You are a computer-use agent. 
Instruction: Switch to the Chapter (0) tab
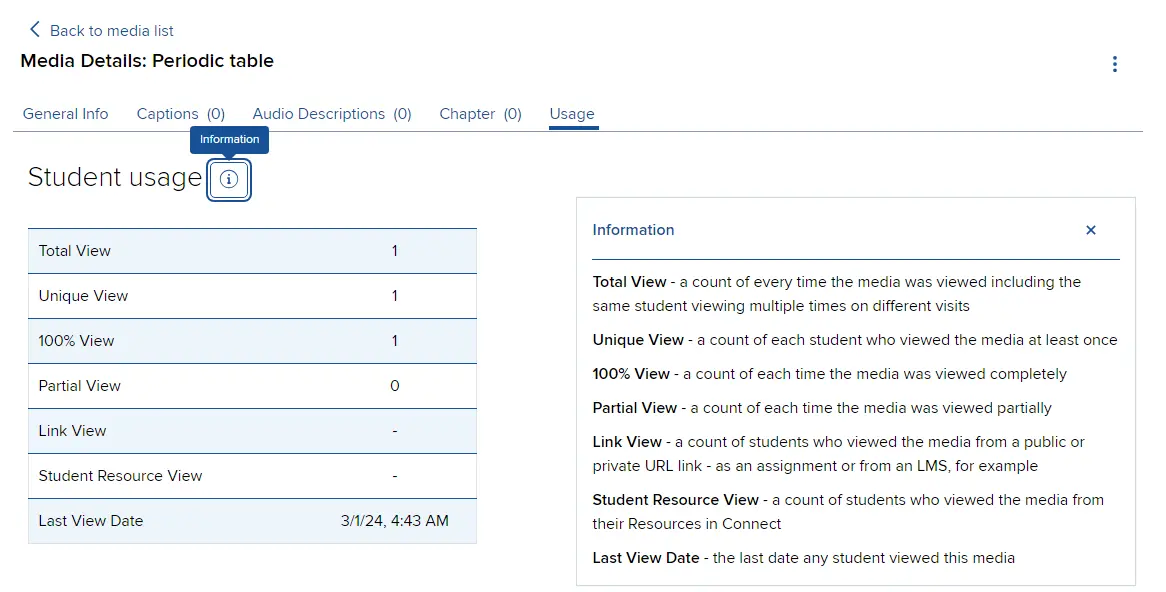480,114
